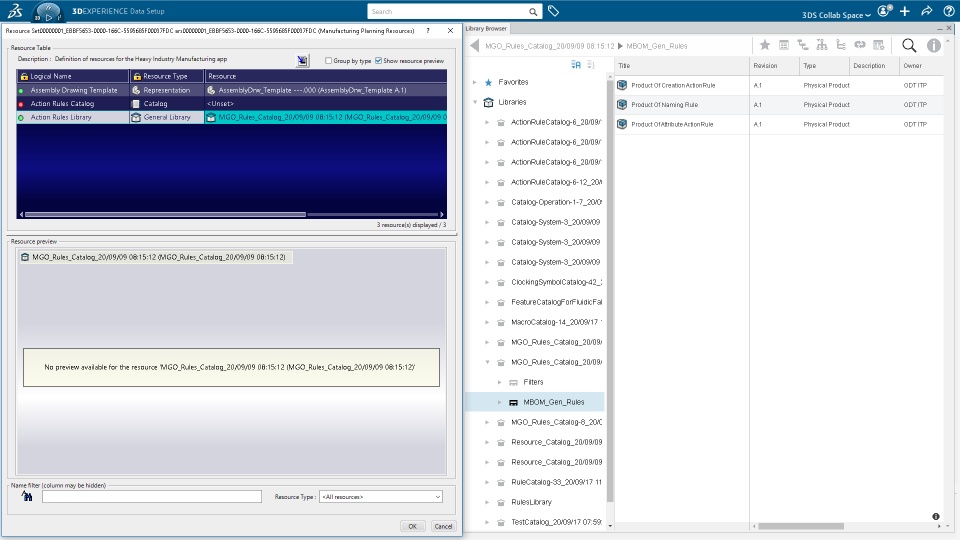Image resolution: width=960 pixels, height=540 pixels.
Task: Click the Resource Type column header
Action: click(x=167, y=76)
